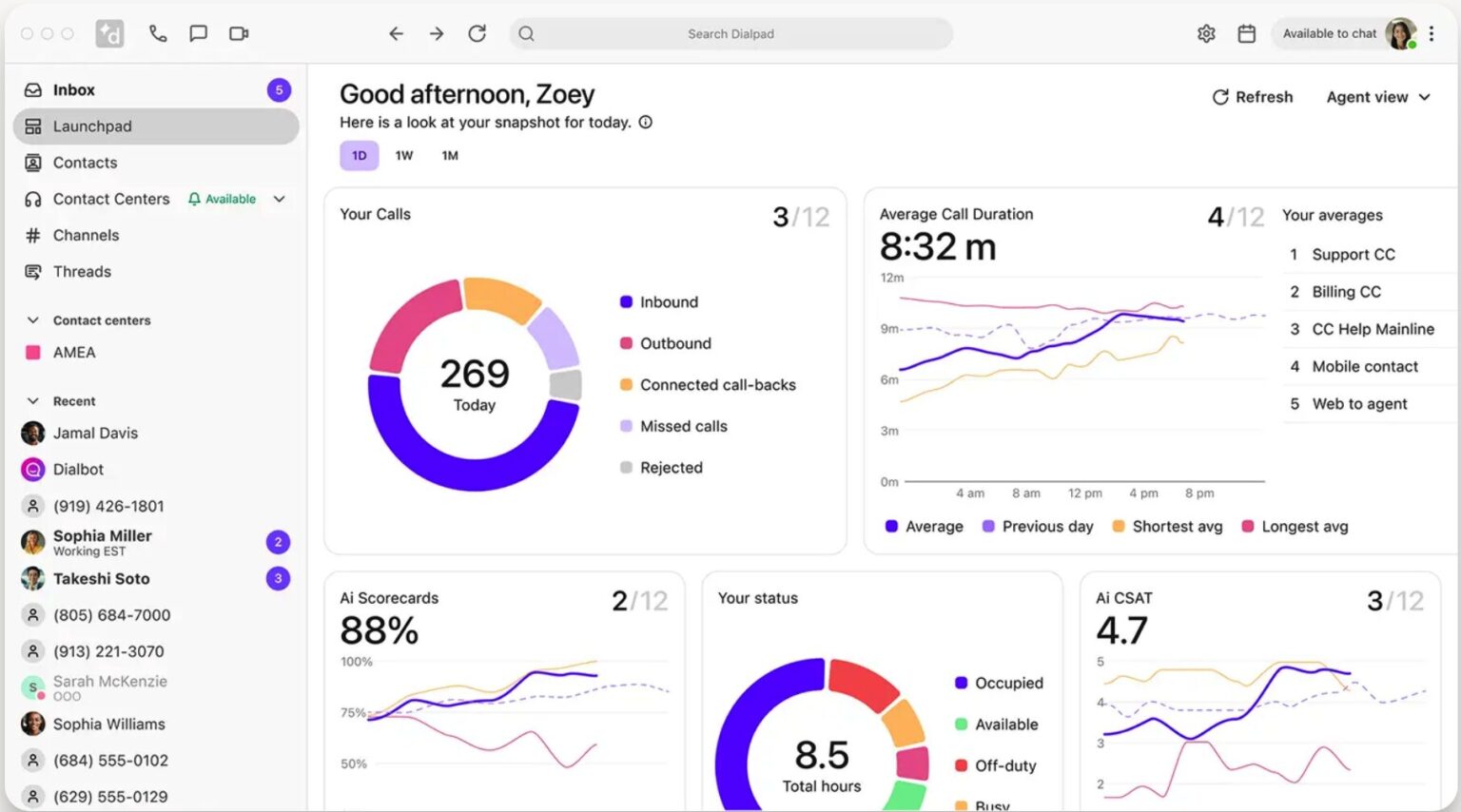Expand the Contact Centers availability chevron
This screenshot has height=812, width=1461.
(279, 199)
